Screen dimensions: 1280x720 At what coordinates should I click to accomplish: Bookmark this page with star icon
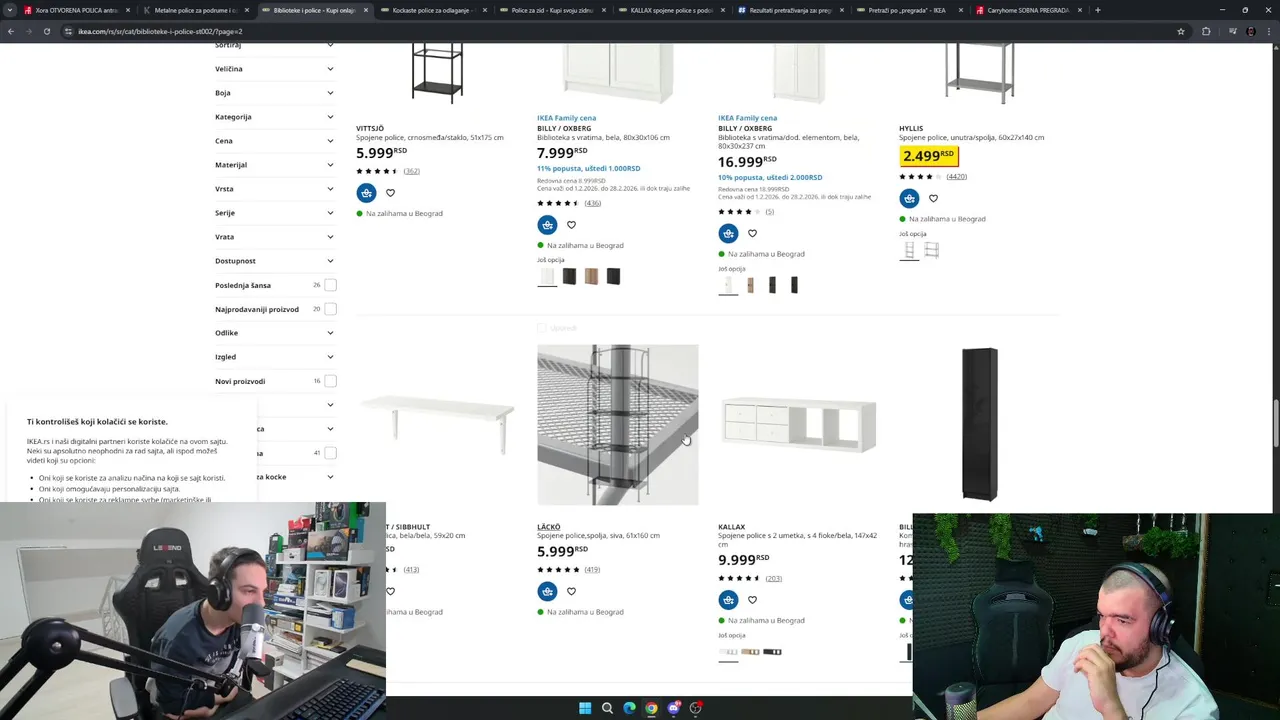point(1181,31)
